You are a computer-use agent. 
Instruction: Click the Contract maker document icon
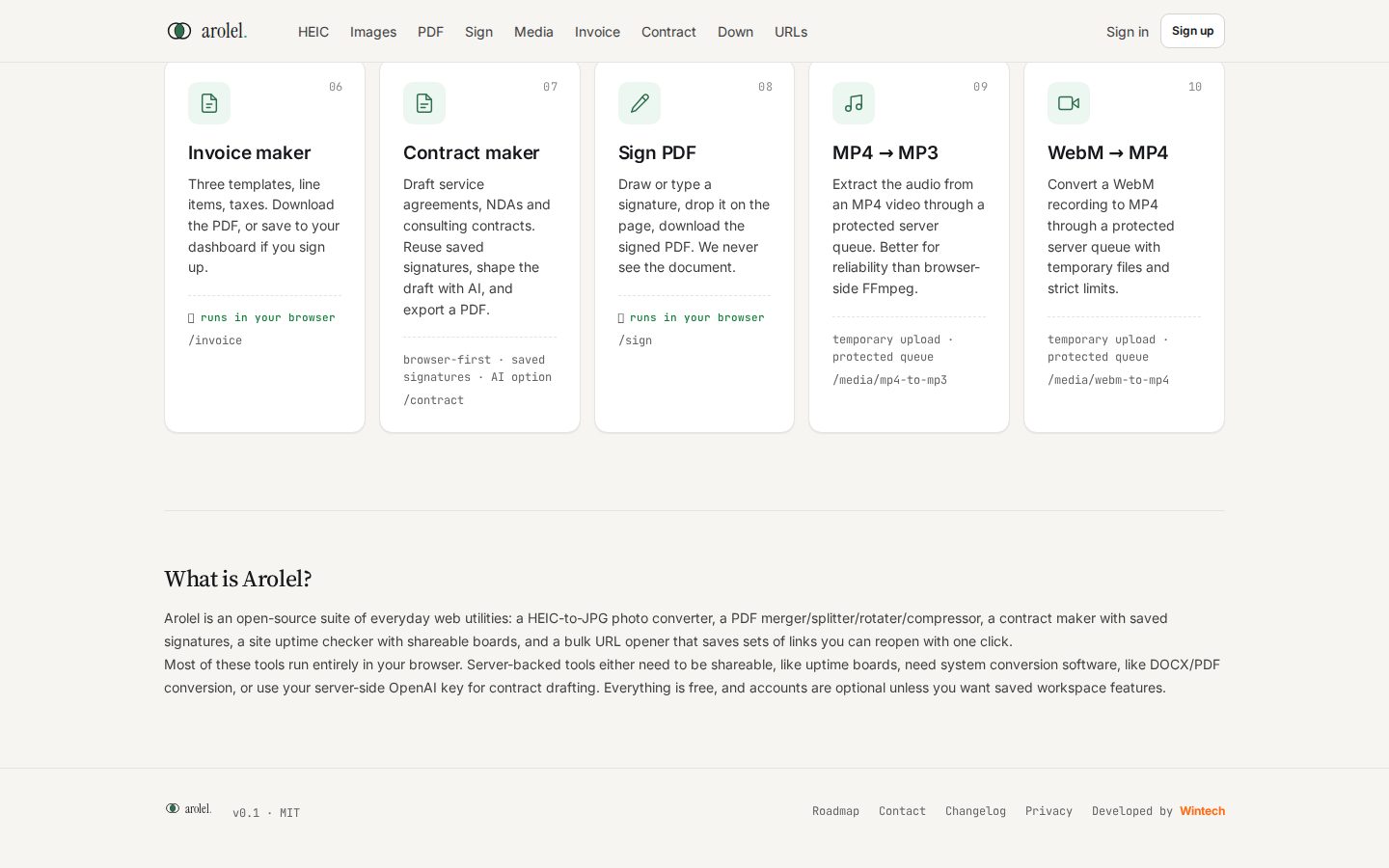pos(424,103)
